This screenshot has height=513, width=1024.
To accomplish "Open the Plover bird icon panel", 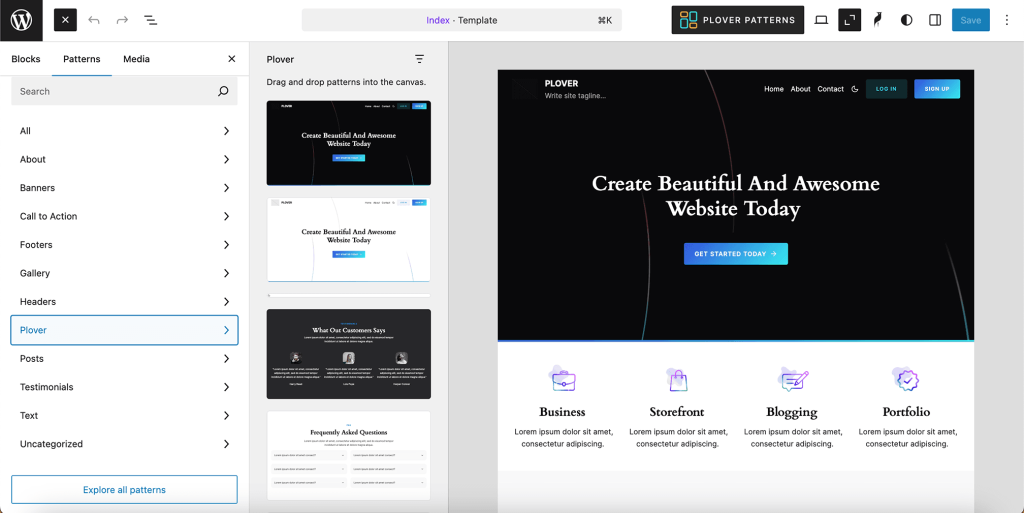I will tap(878, 20).
